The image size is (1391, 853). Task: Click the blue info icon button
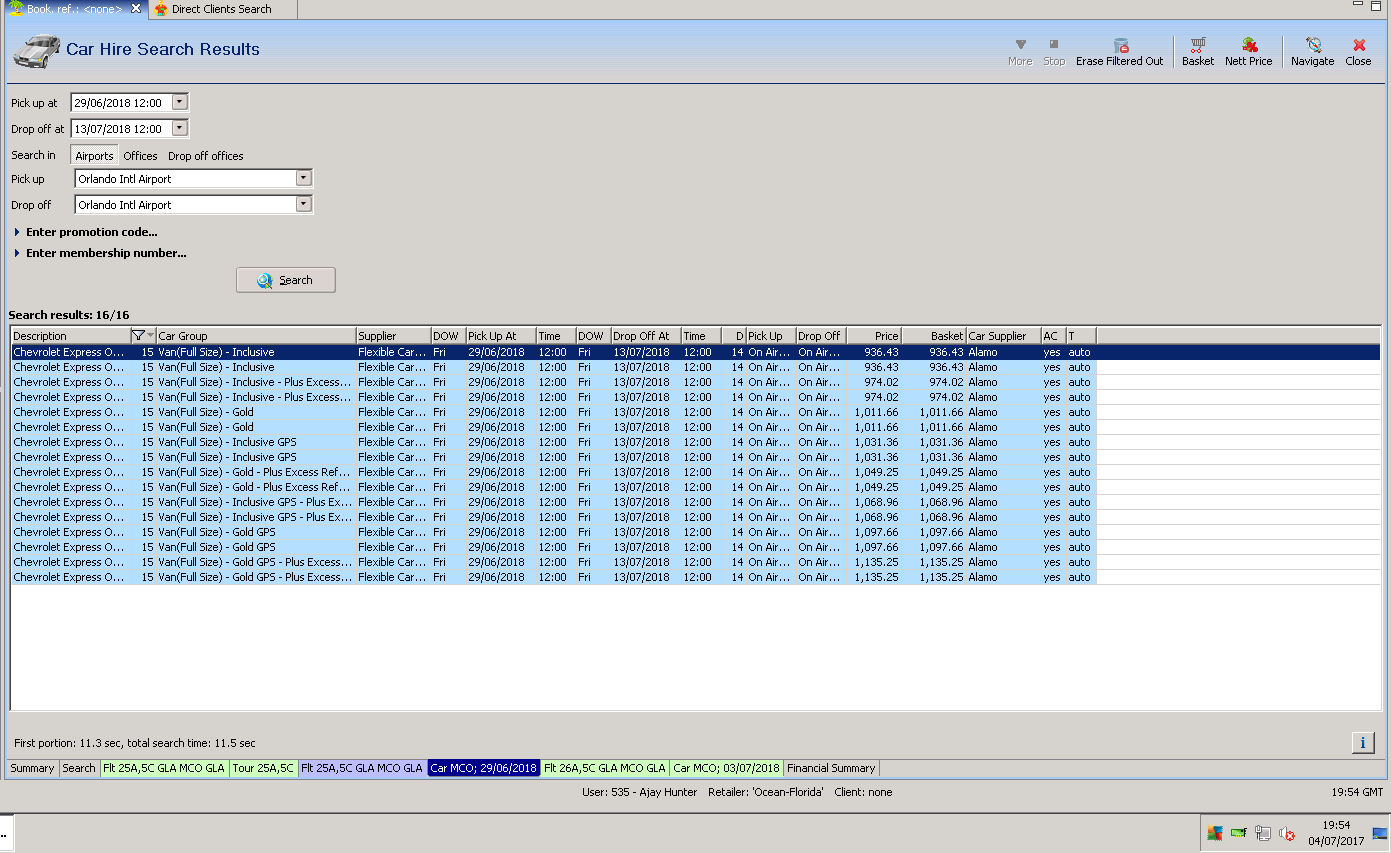[x=1362, y=742]
